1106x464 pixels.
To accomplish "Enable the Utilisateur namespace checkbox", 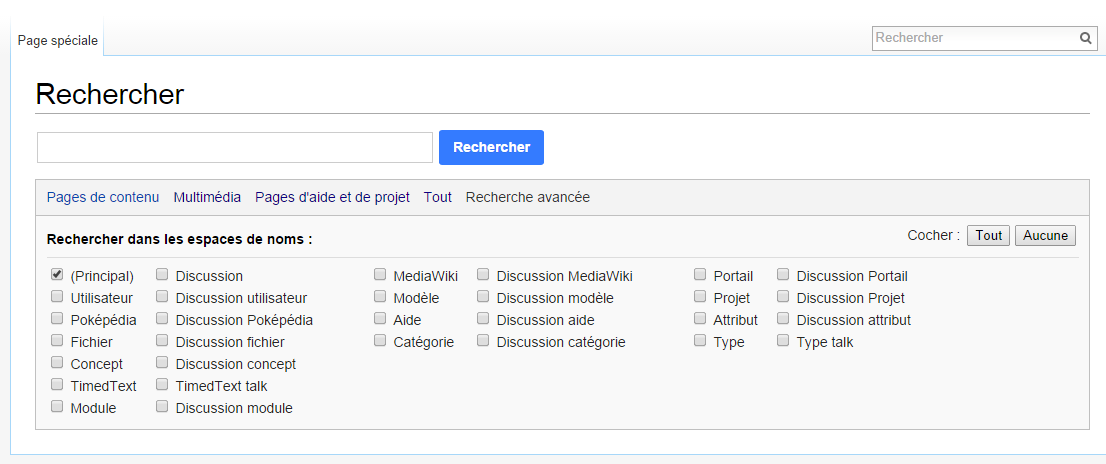I will tap(57, 296).
